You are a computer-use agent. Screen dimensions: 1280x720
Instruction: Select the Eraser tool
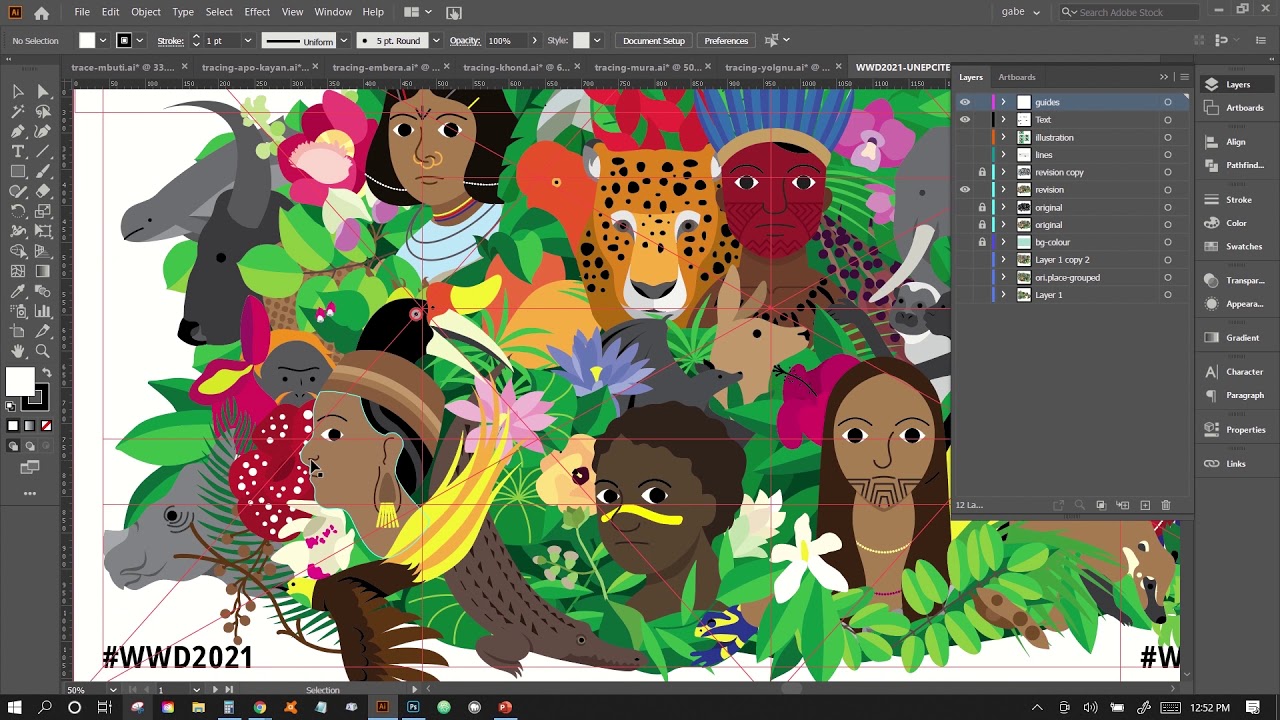tap(43, 191)
